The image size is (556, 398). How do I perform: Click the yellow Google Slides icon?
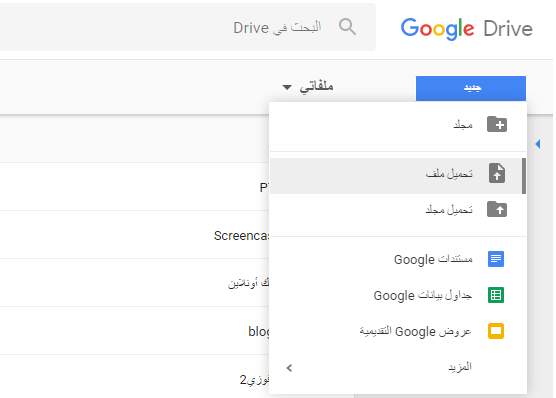click(496, 331)
